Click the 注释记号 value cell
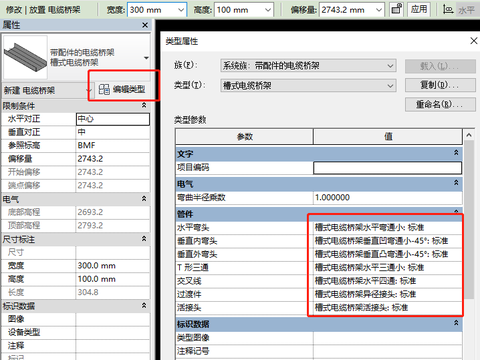 [387, 351]
